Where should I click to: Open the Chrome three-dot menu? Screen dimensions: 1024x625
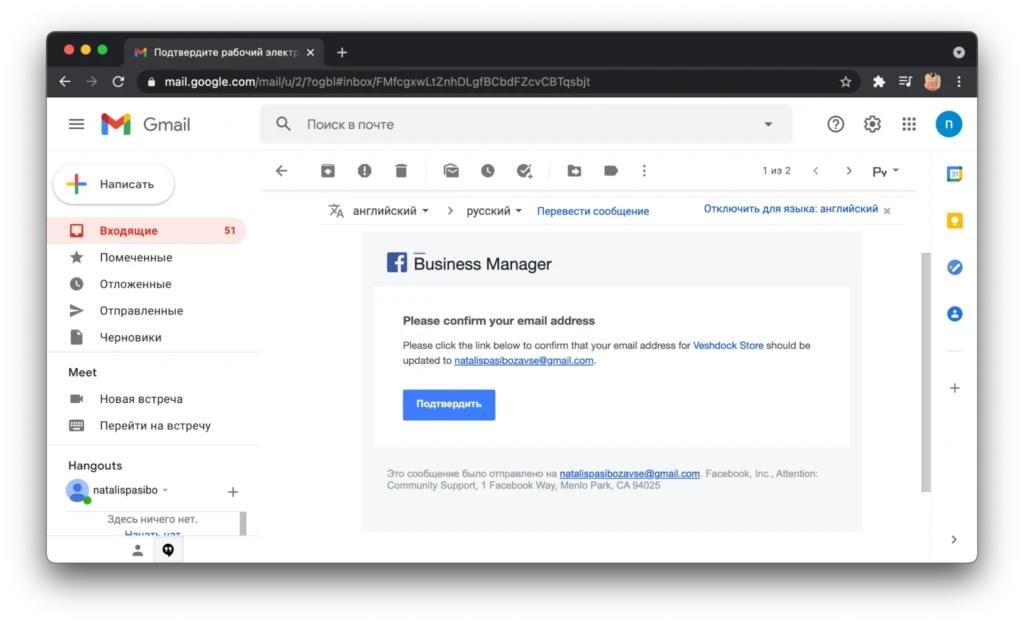point(959,82)
